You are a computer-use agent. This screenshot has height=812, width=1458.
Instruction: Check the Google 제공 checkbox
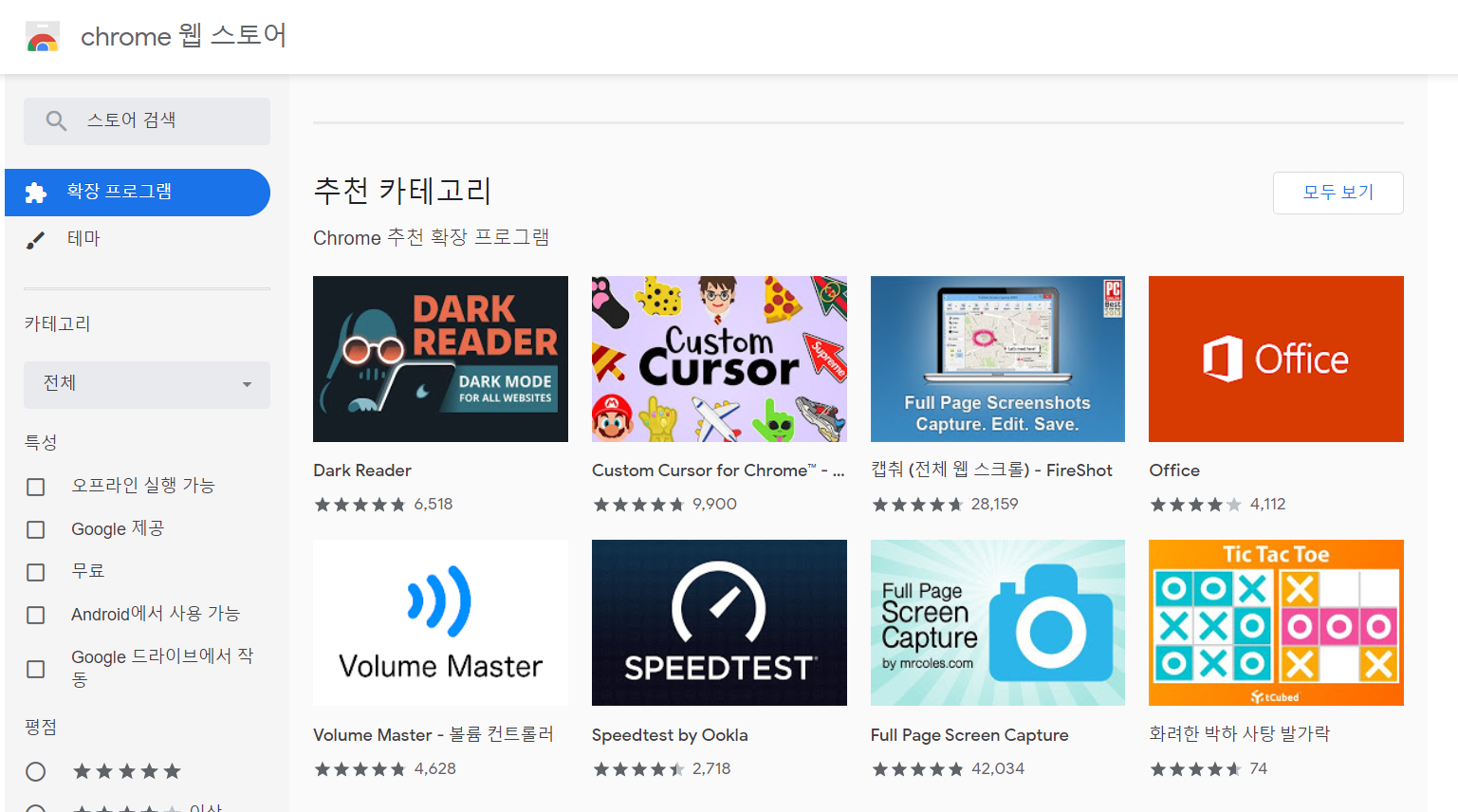(x=36, y=529)
